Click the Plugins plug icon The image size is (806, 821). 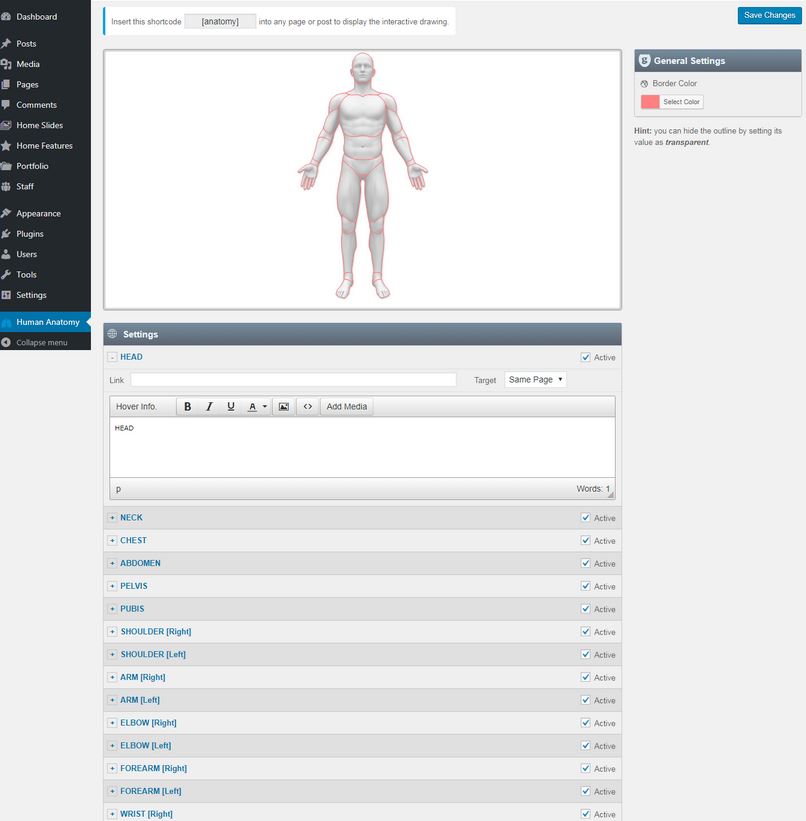point(6,234)
